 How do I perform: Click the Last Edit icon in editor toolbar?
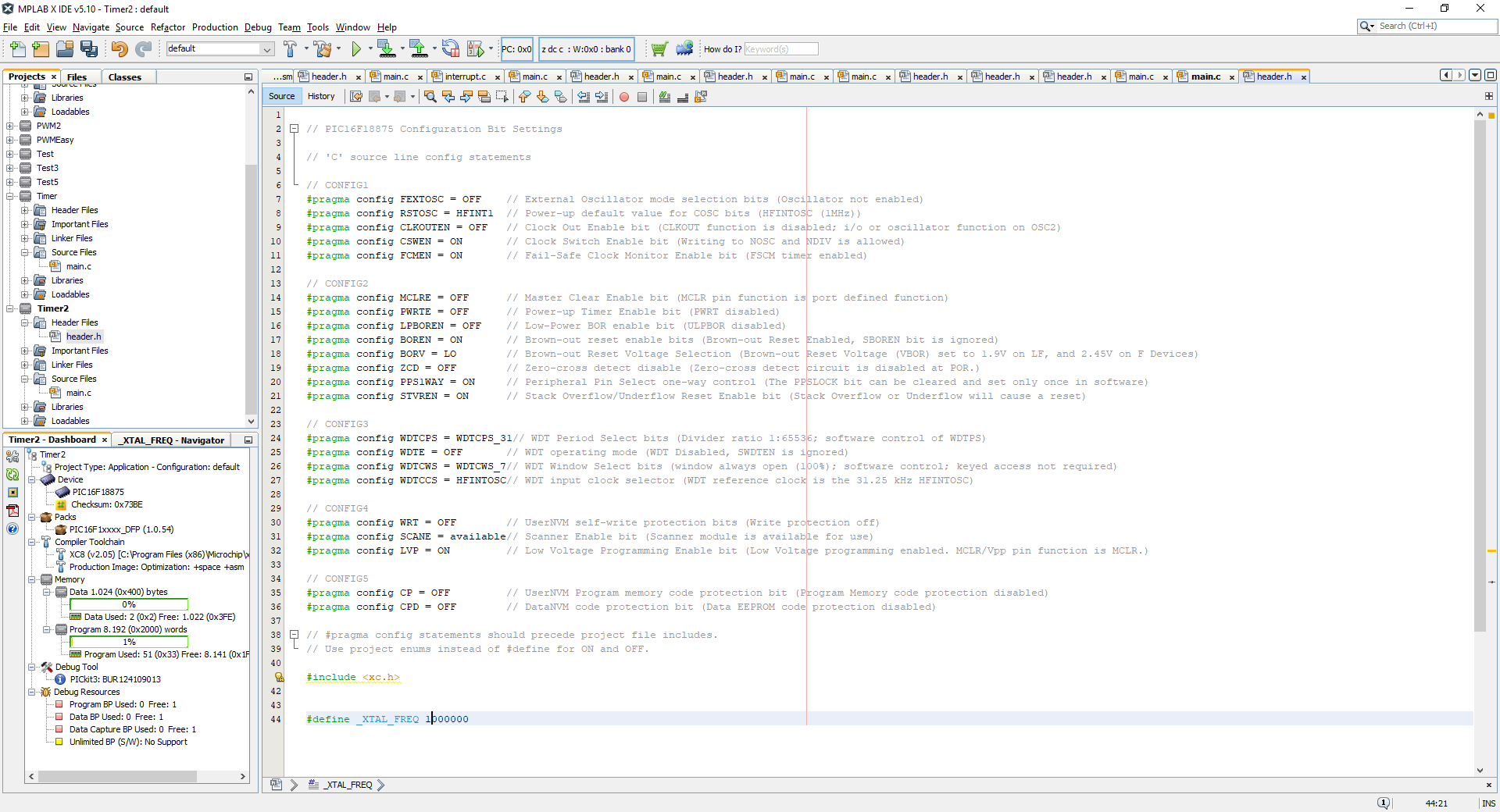tap(356, 97)
